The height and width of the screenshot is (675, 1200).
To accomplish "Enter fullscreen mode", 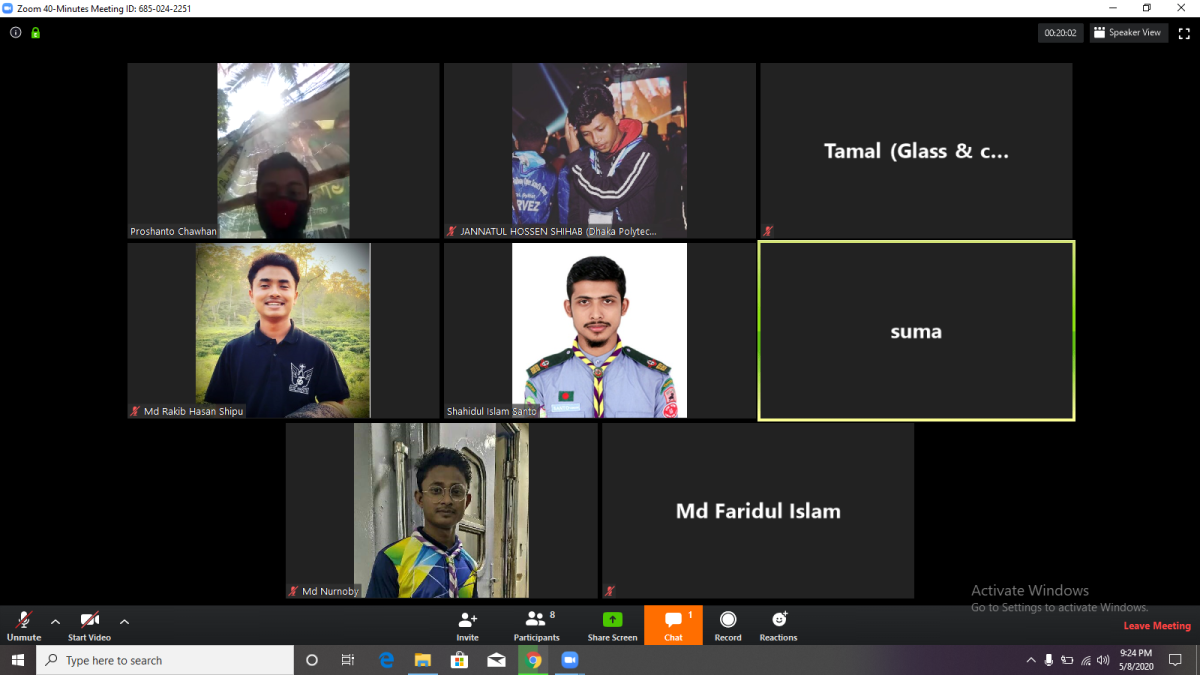I will (1184, 32).
